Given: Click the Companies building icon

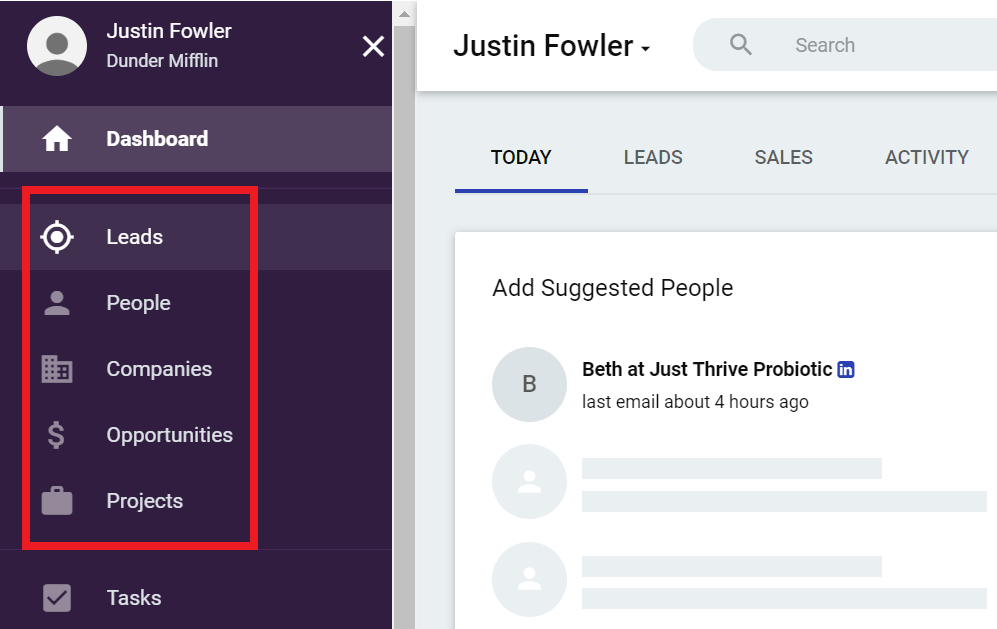Looking at the screenshot, I should tap(57, 369).
